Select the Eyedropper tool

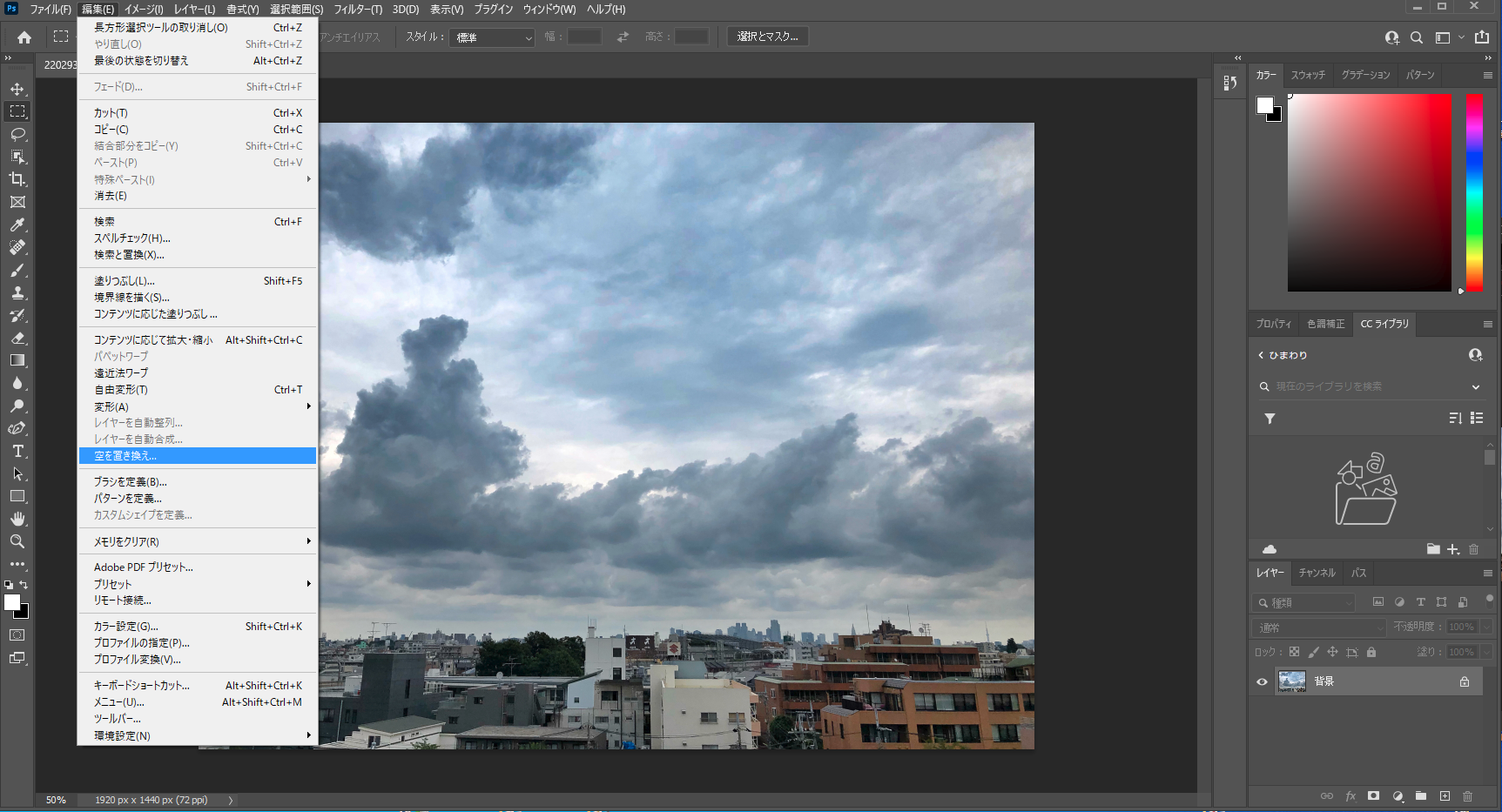17,225
